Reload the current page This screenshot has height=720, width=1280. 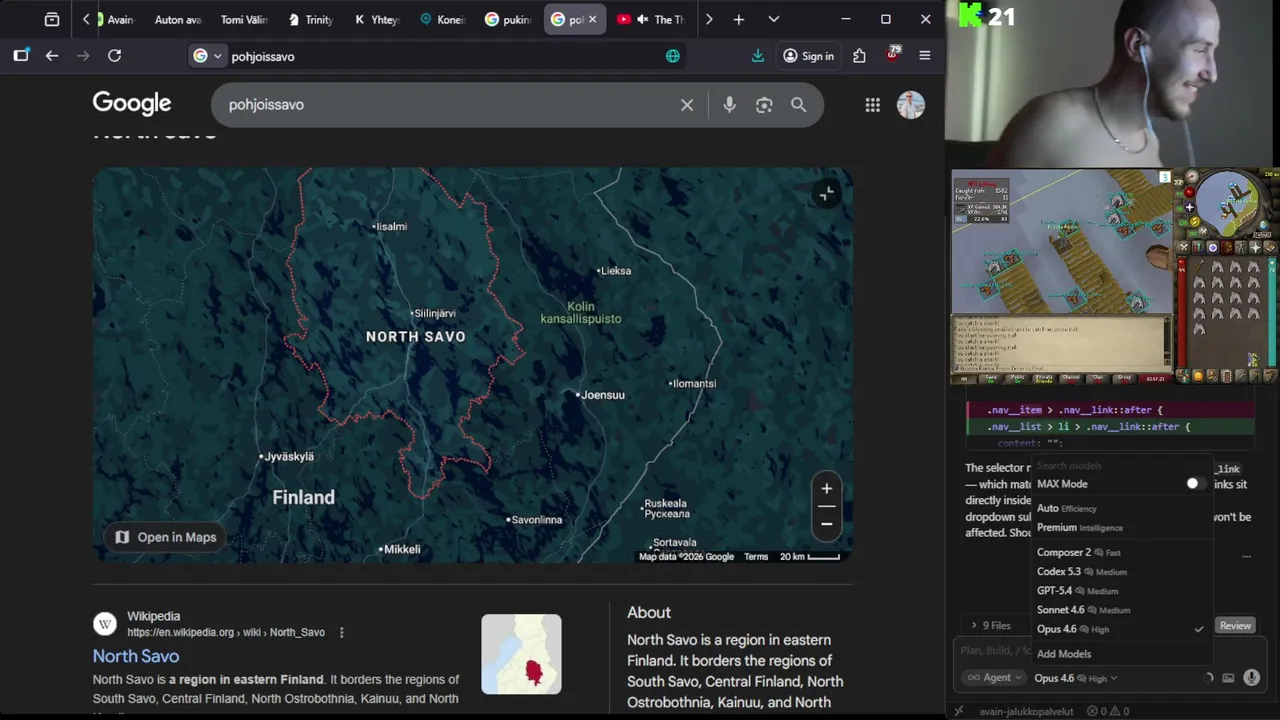tap(114, 56)
